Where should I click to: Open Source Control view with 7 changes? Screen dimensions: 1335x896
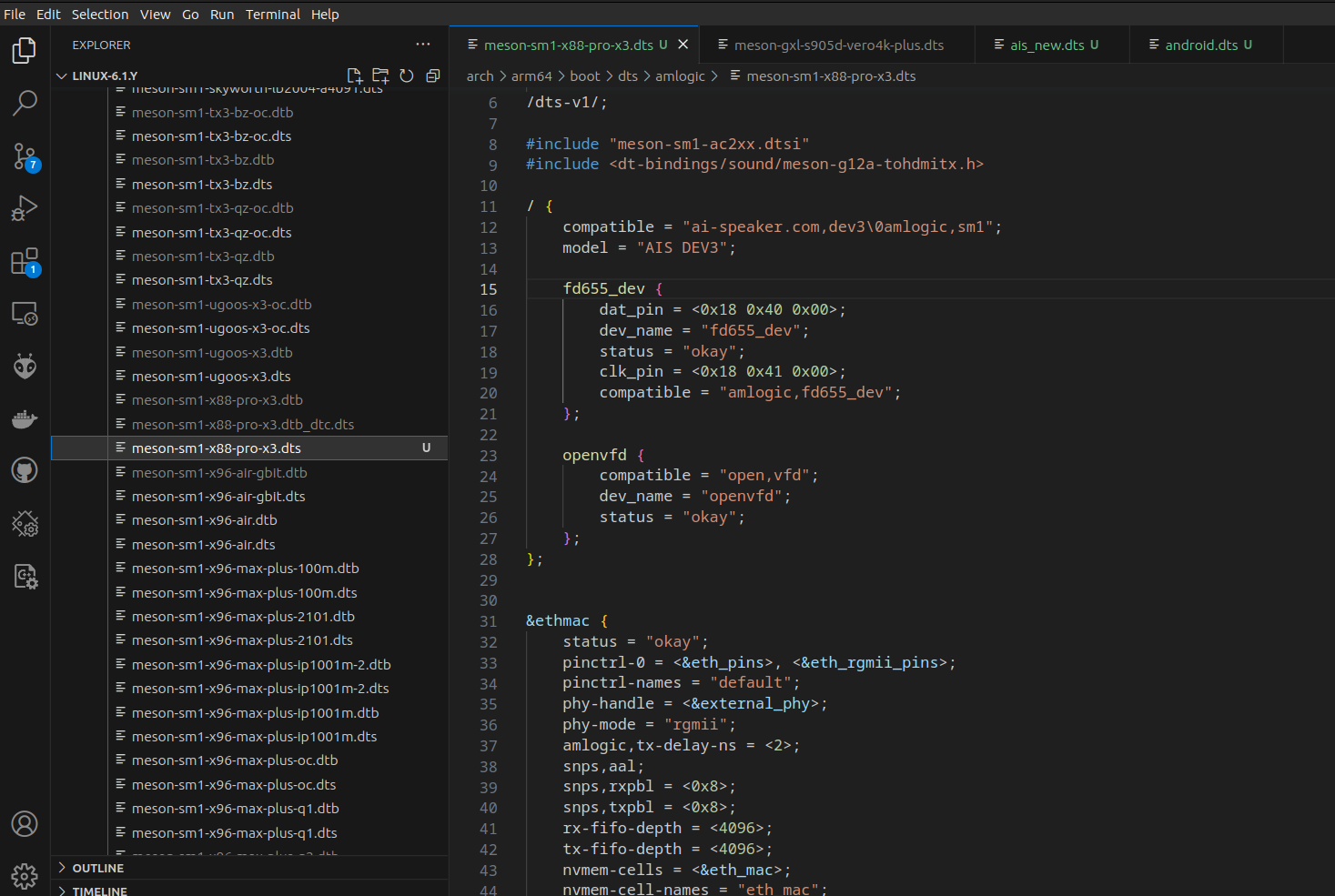tap(25, 156)
